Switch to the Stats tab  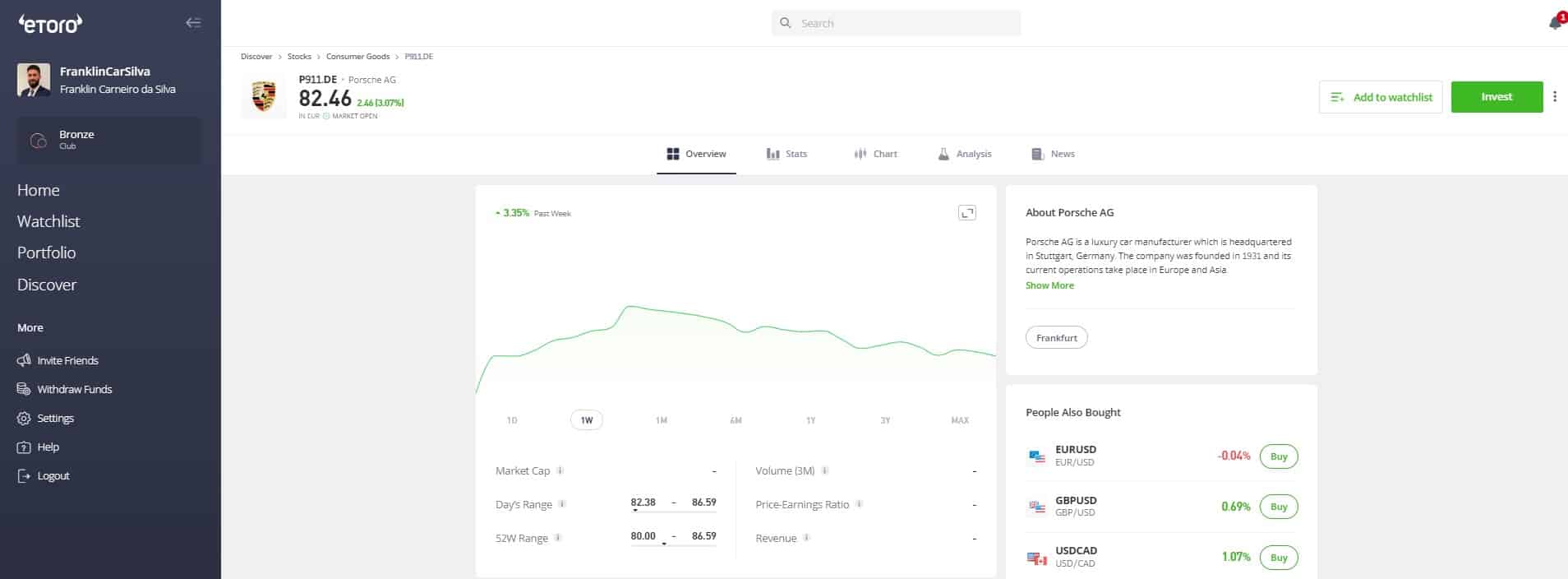(x=786, y=154)
